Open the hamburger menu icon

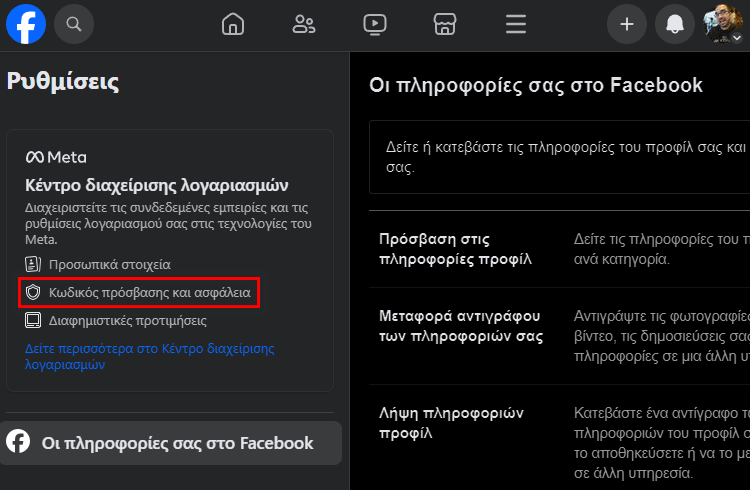click(x=516, y=24)
